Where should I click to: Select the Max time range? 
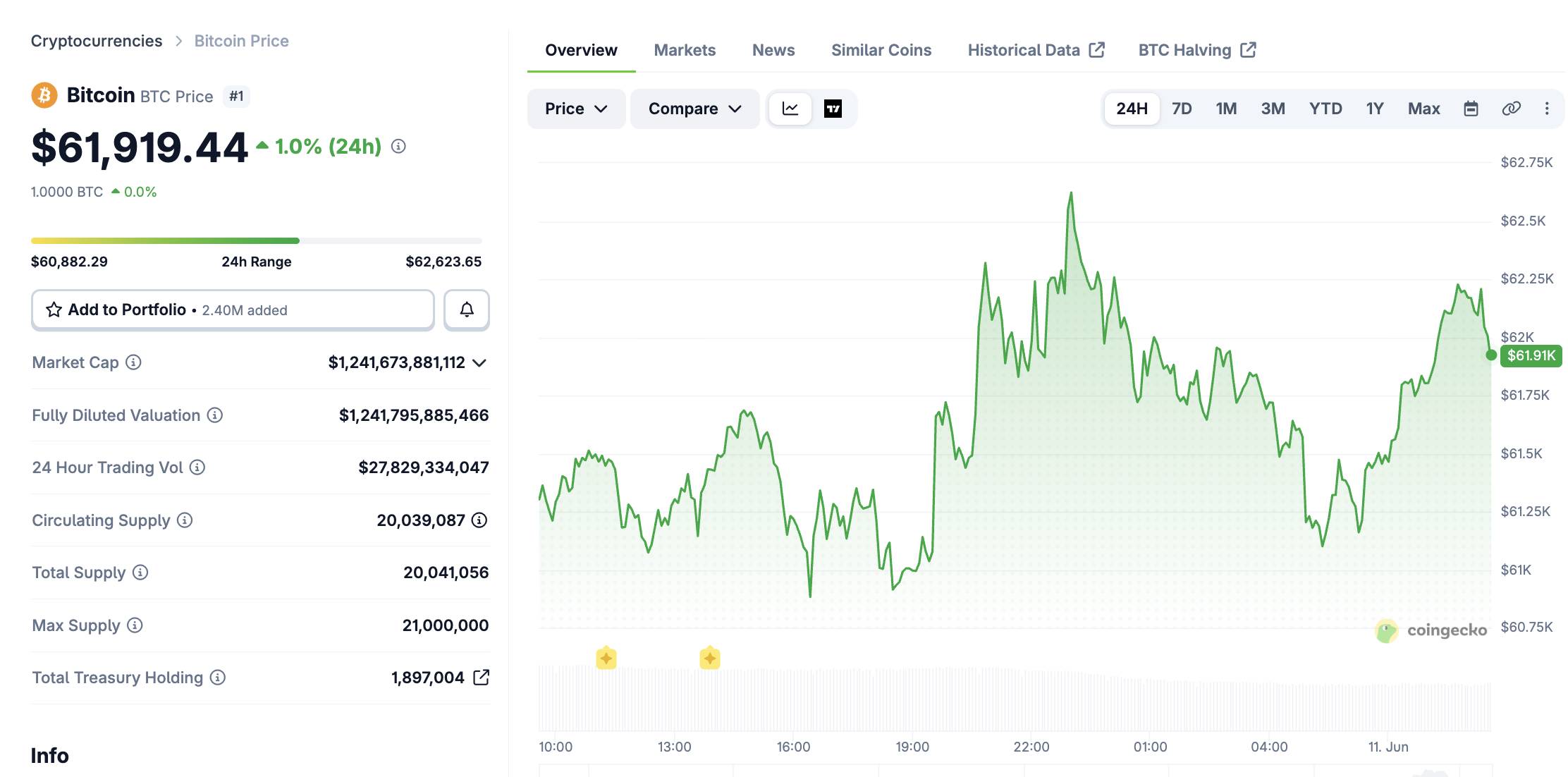click(x=1423, y=109)
